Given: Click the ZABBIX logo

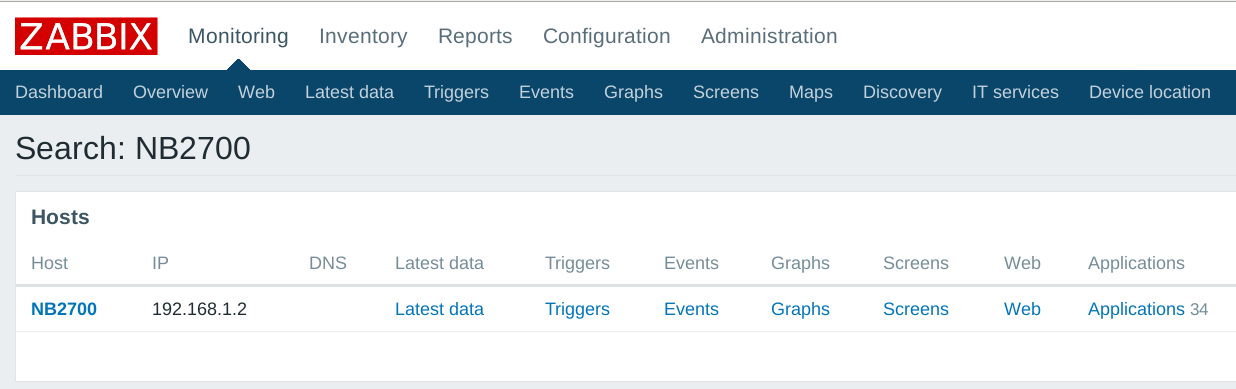Looking at the screenshot, I should tap(86, 37).
